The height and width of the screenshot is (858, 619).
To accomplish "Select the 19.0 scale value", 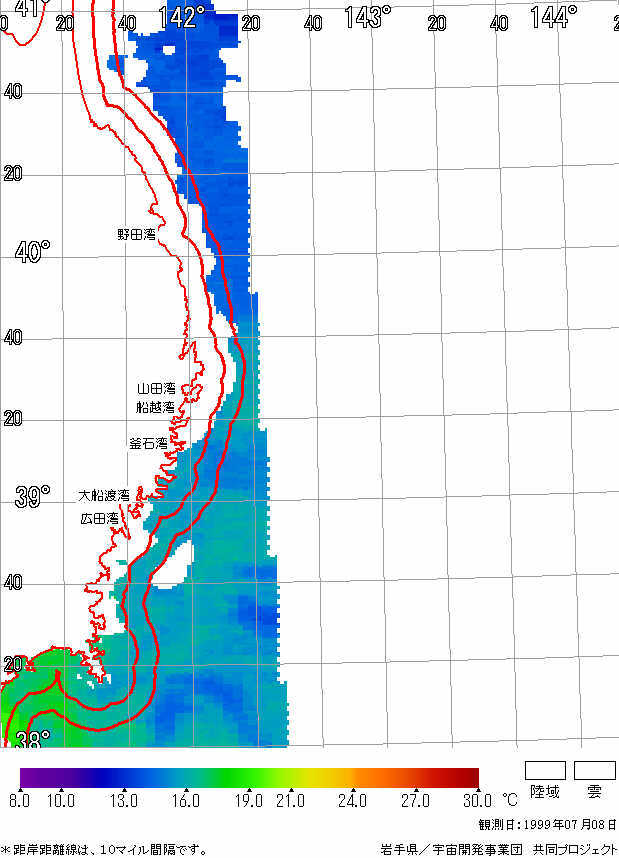I will pyautogui.click(x=248, y=801).
